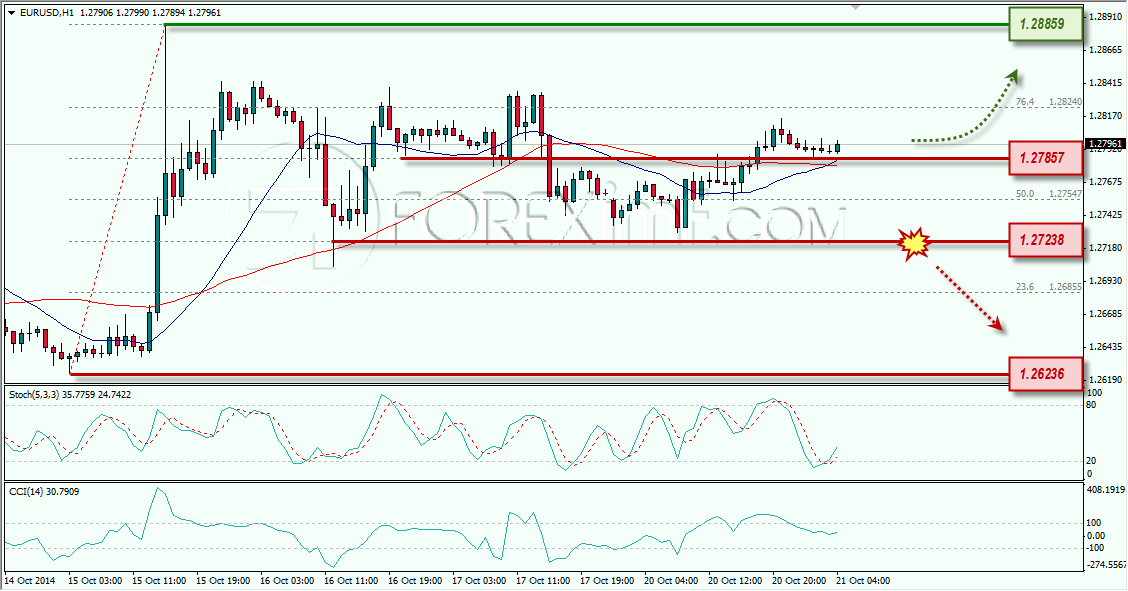Click the Stochastic scale value 20
This screenshot has width=1128, height=591.
[1091, 461]
